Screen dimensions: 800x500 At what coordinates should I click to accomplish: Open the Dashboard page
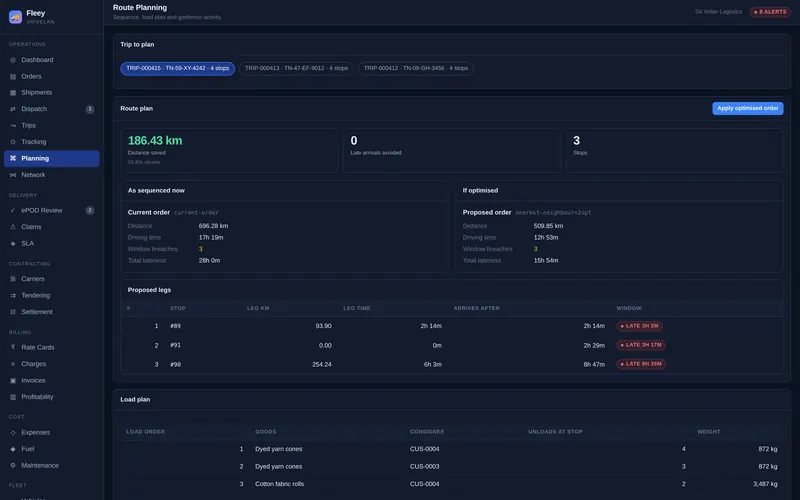click(x=52, y=60)
